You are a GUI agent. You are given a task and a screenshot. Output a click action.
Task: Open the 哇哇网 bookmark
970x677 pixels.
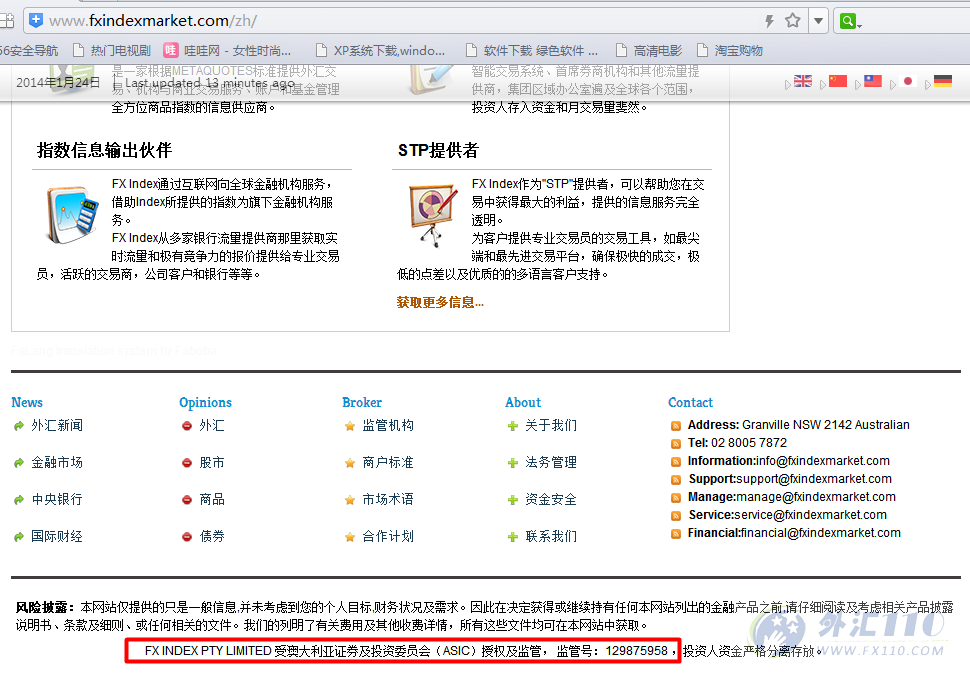227,50
